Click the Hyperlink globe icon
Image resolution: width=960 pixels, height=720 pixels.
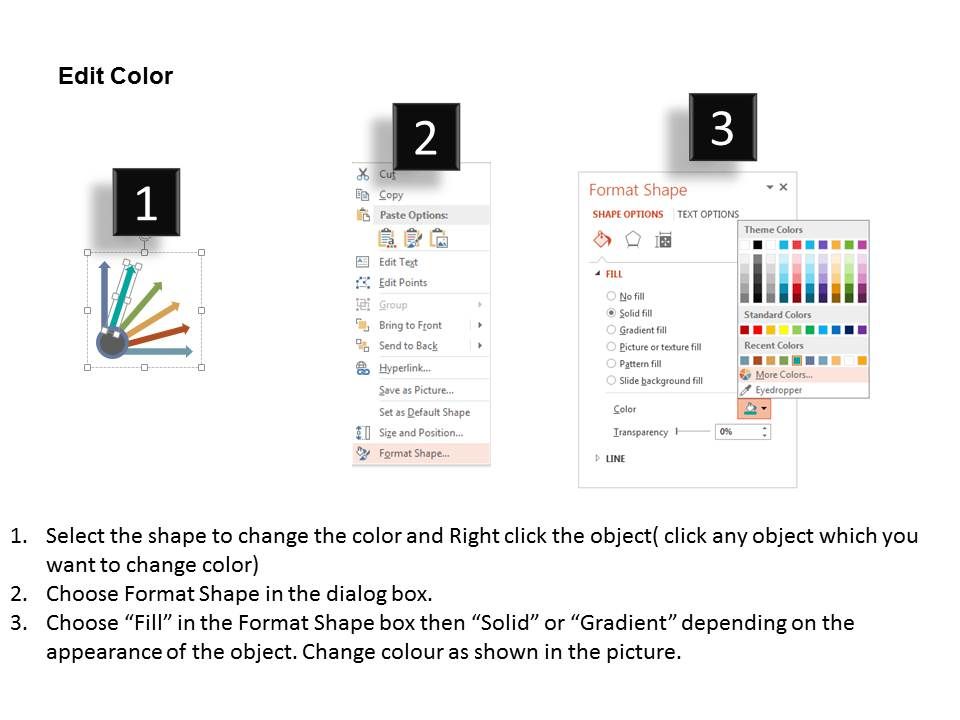(362, 368)
